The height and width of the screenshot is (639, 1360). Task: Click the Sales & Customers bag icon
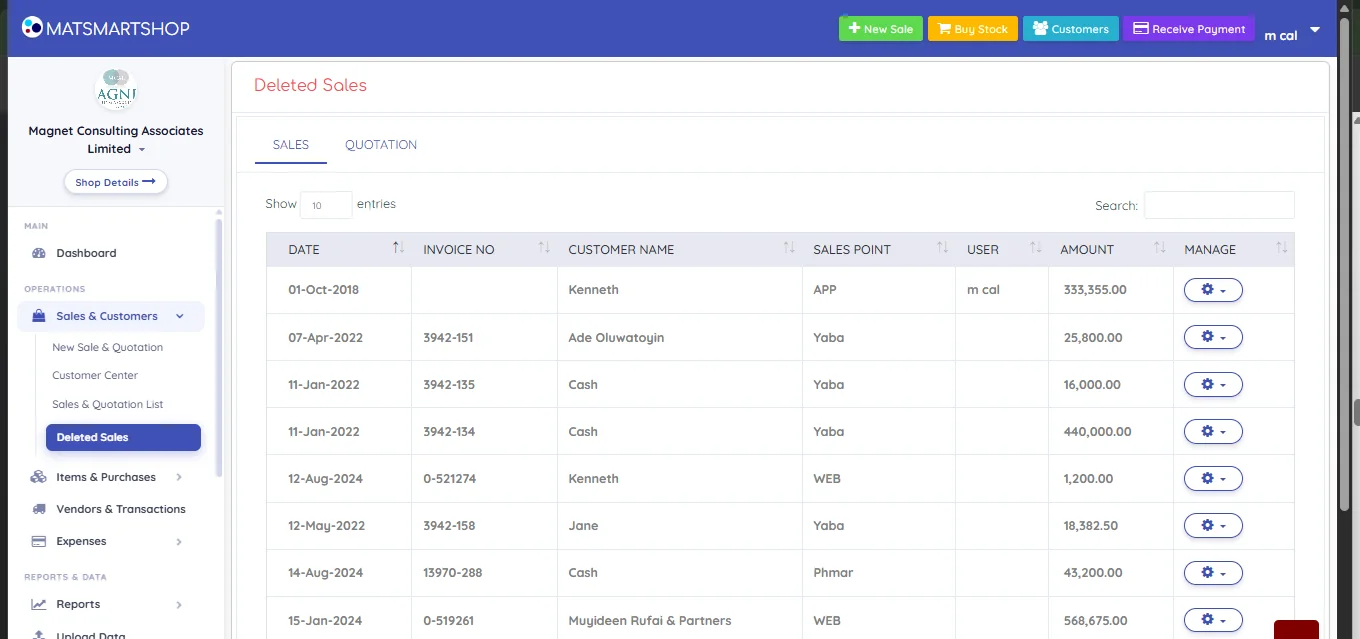[39, 316]
